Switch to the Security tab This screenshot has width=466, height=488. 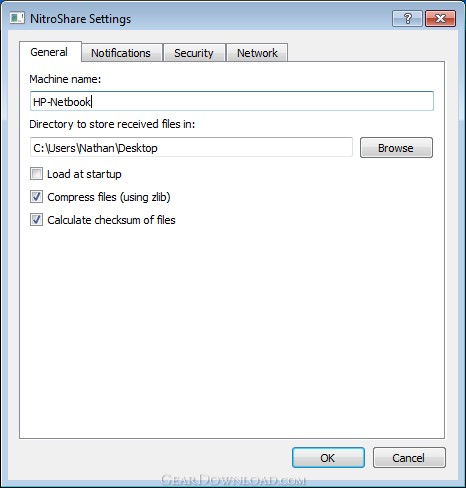click(x=194, y=53)
